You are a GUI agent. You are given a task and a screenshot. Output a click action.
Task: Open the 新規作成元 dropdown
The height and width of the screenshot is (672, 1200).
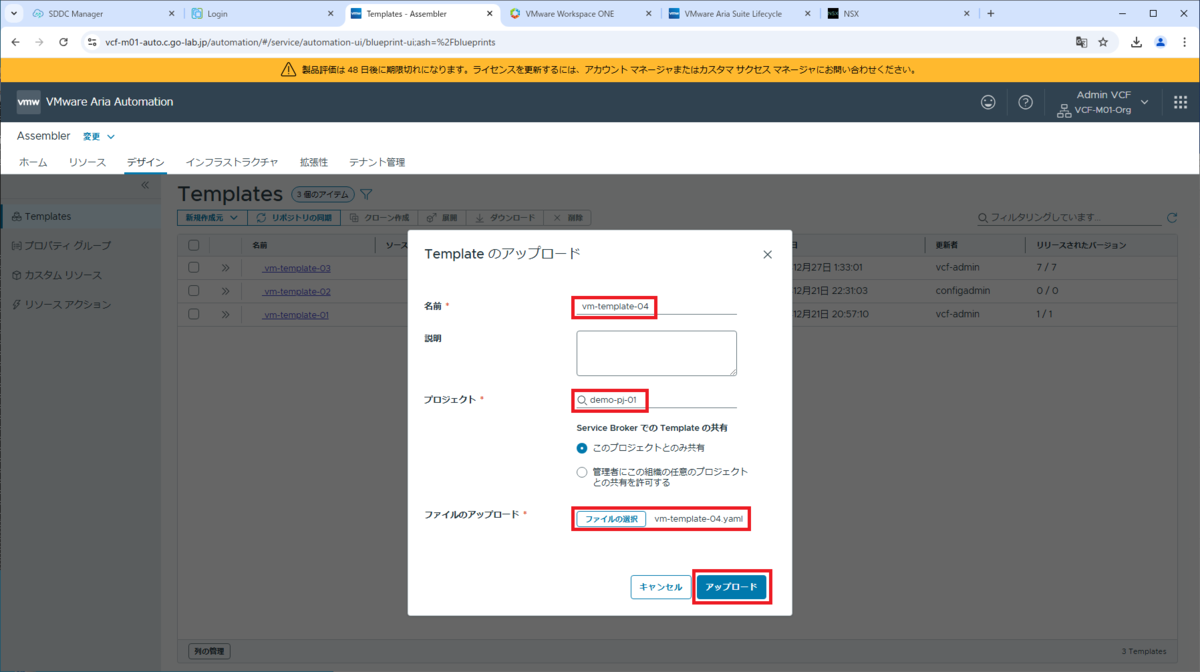click(212, 217)
